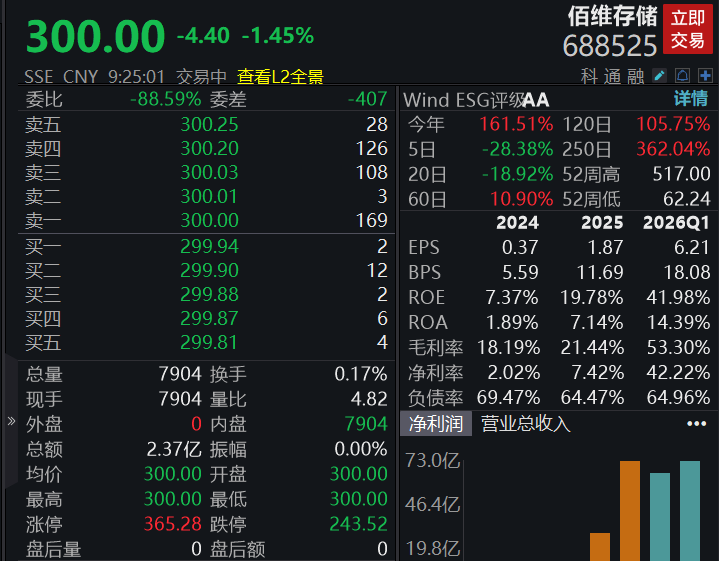
Task: Click the 52周高 value 517.00
Action: 681,174
